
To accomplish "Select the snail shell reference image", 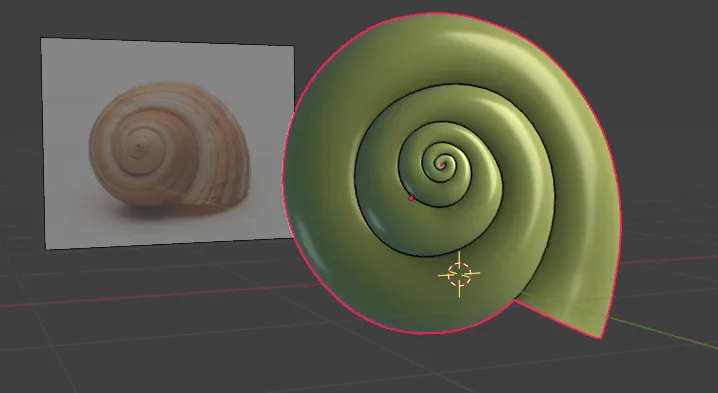I will tap(169, 143).
